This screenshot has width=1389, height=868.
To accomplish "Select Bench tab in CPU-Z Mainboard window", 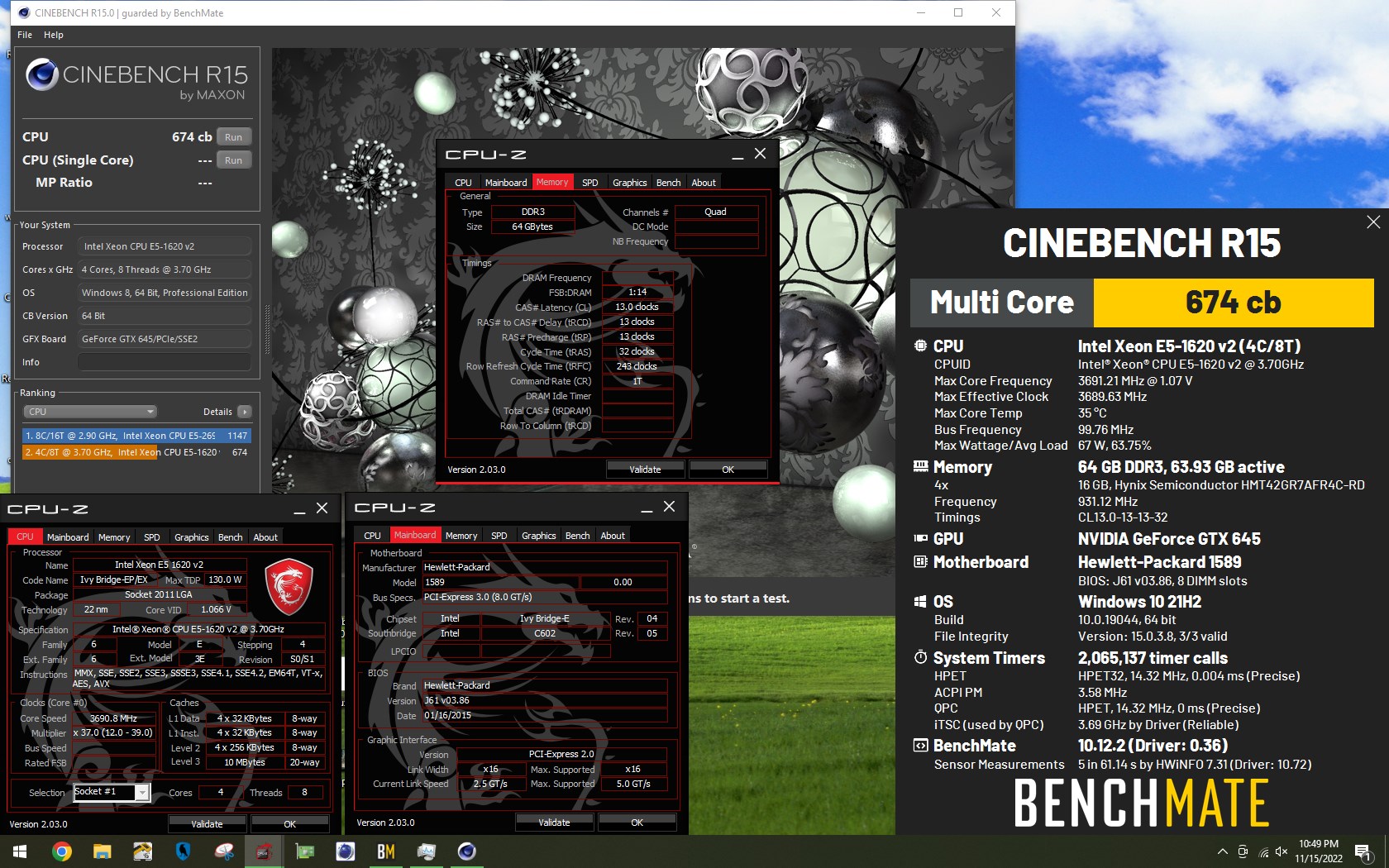I will pos(577,536).
